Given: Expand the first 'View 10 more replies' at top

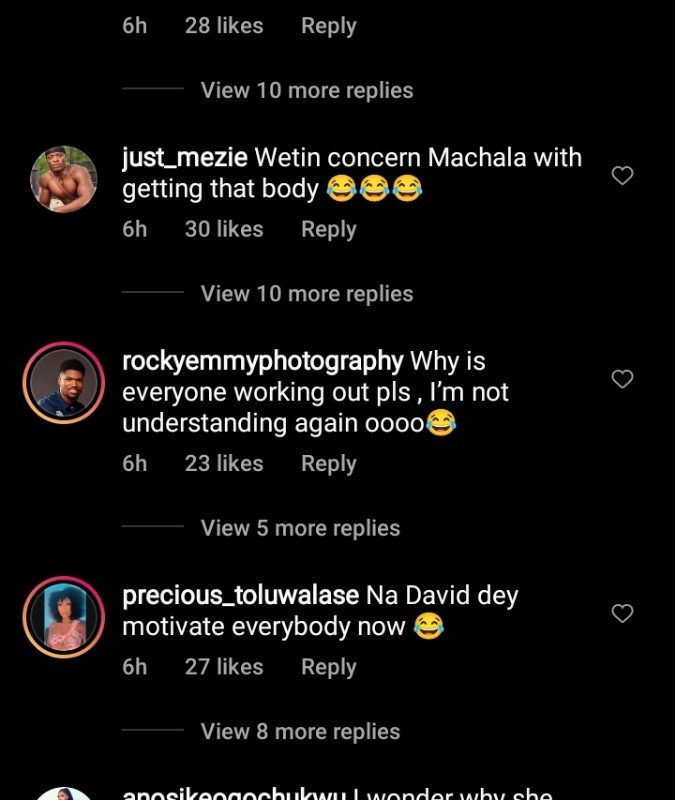Looking at the screenshot, I should [306, 90].
